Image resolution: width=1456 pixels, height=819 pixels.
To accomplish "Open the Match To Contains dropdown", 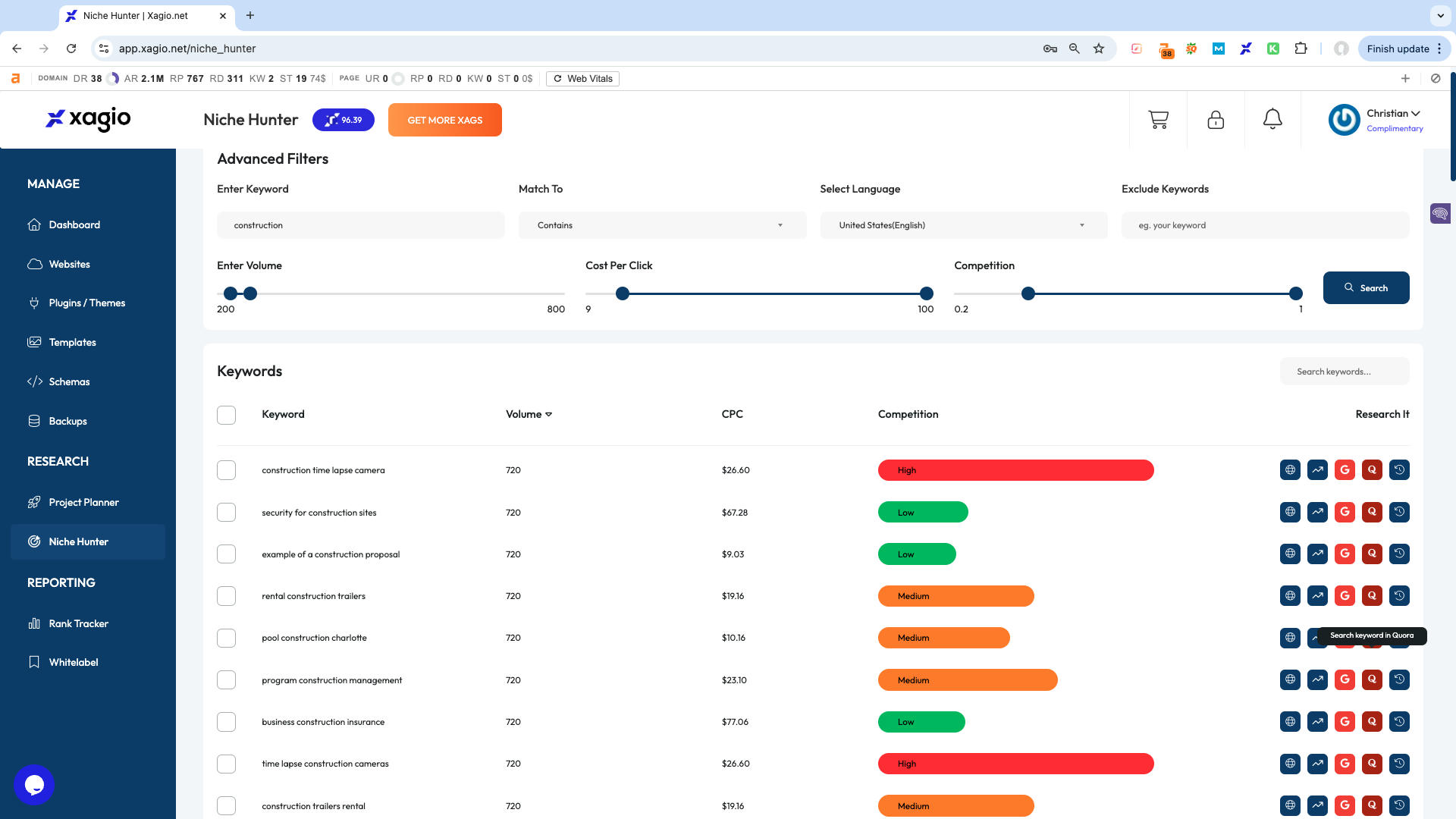I will pyautogui.click(x=662, y=225).
